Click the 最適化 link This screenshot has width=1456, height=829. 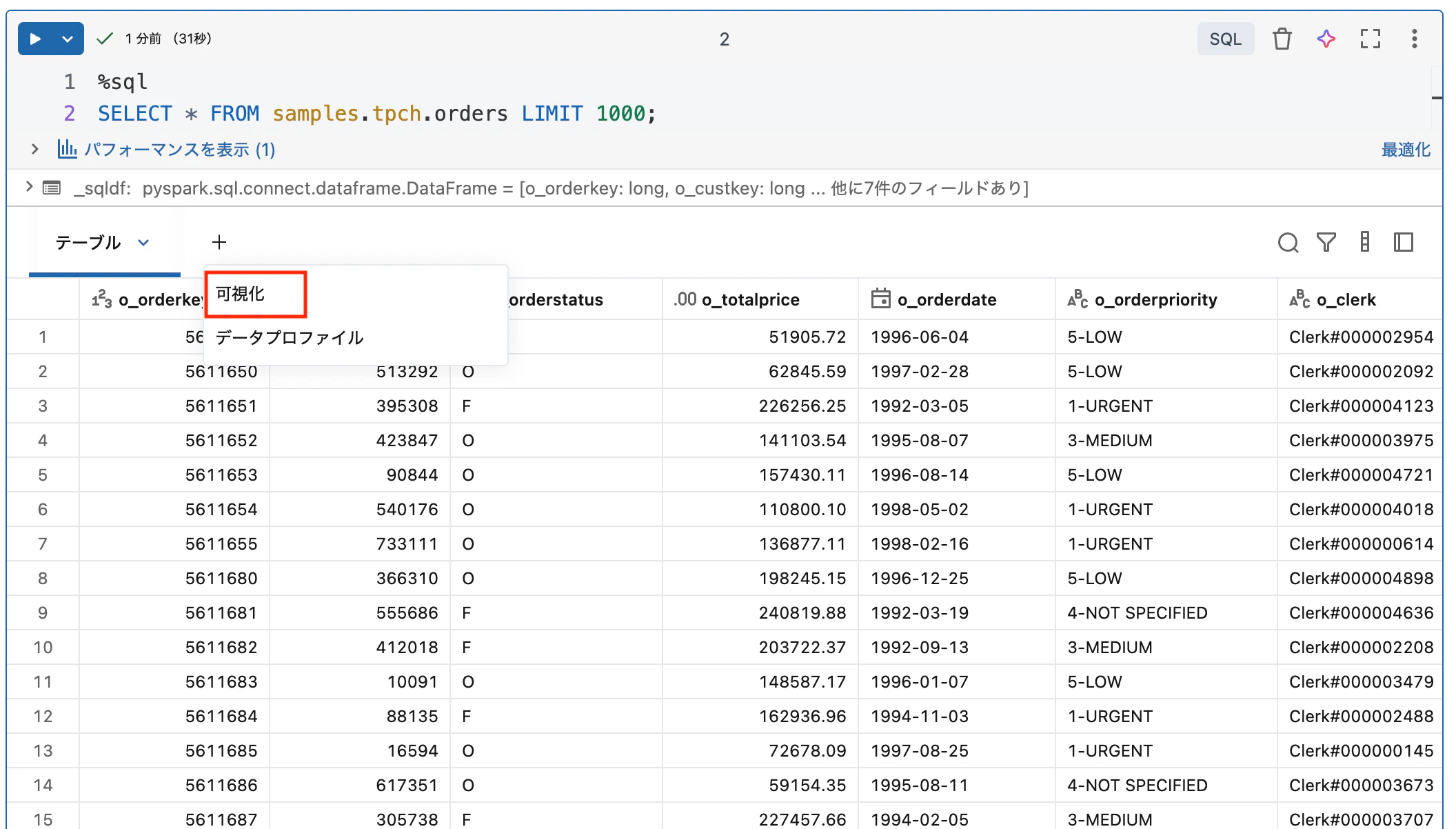point(1406,150)
